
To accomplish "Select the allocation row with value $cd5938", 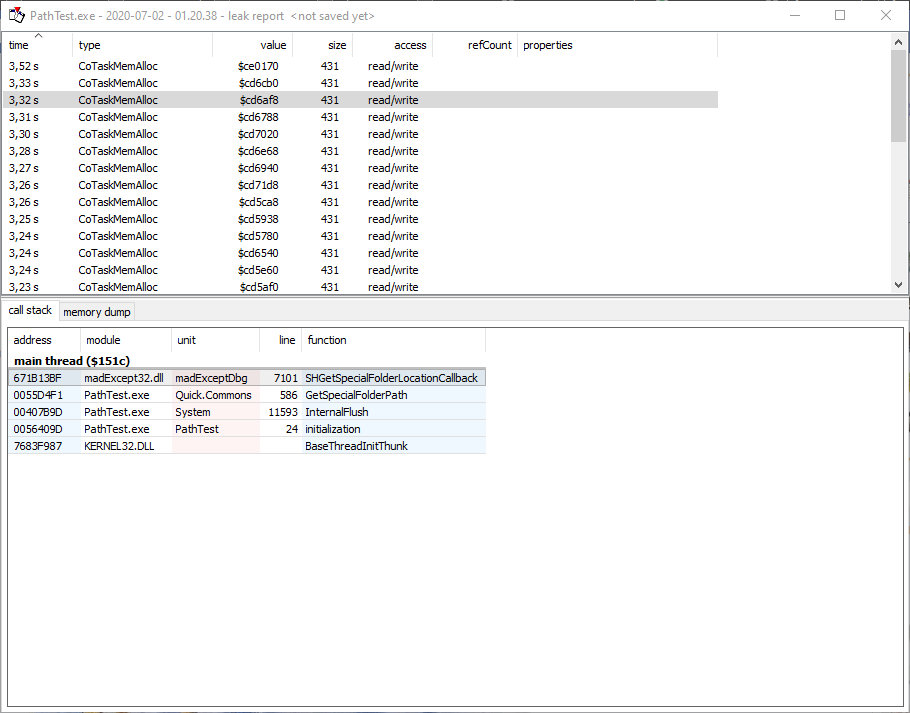I will point(360,219).
